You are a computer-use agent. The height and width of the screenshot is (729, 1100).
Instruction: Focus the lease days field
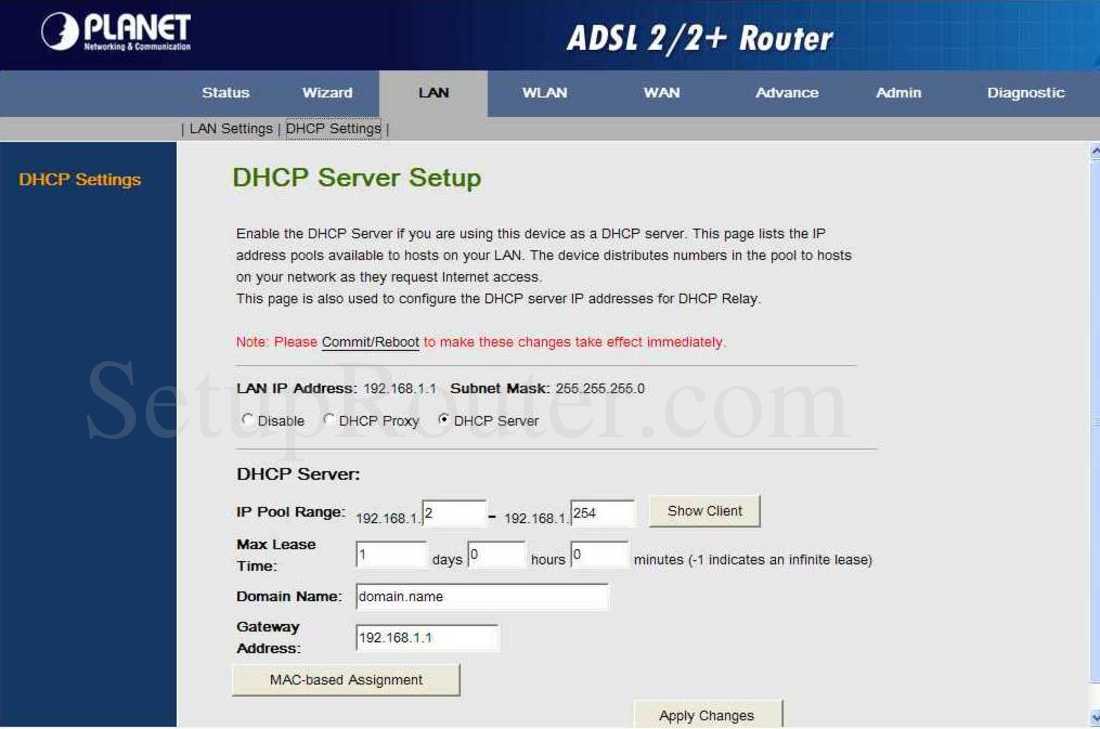click(391, 554)
